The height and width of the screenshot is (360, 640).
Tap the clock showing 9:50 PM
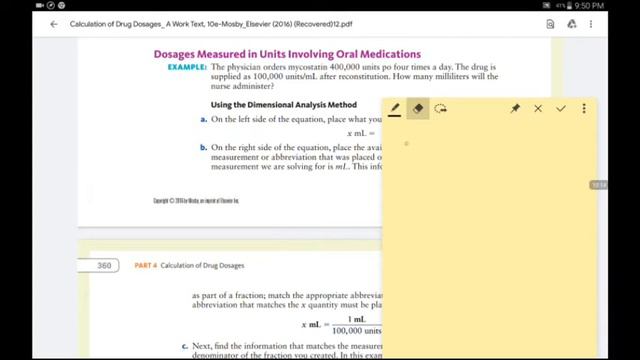point(589,5)
